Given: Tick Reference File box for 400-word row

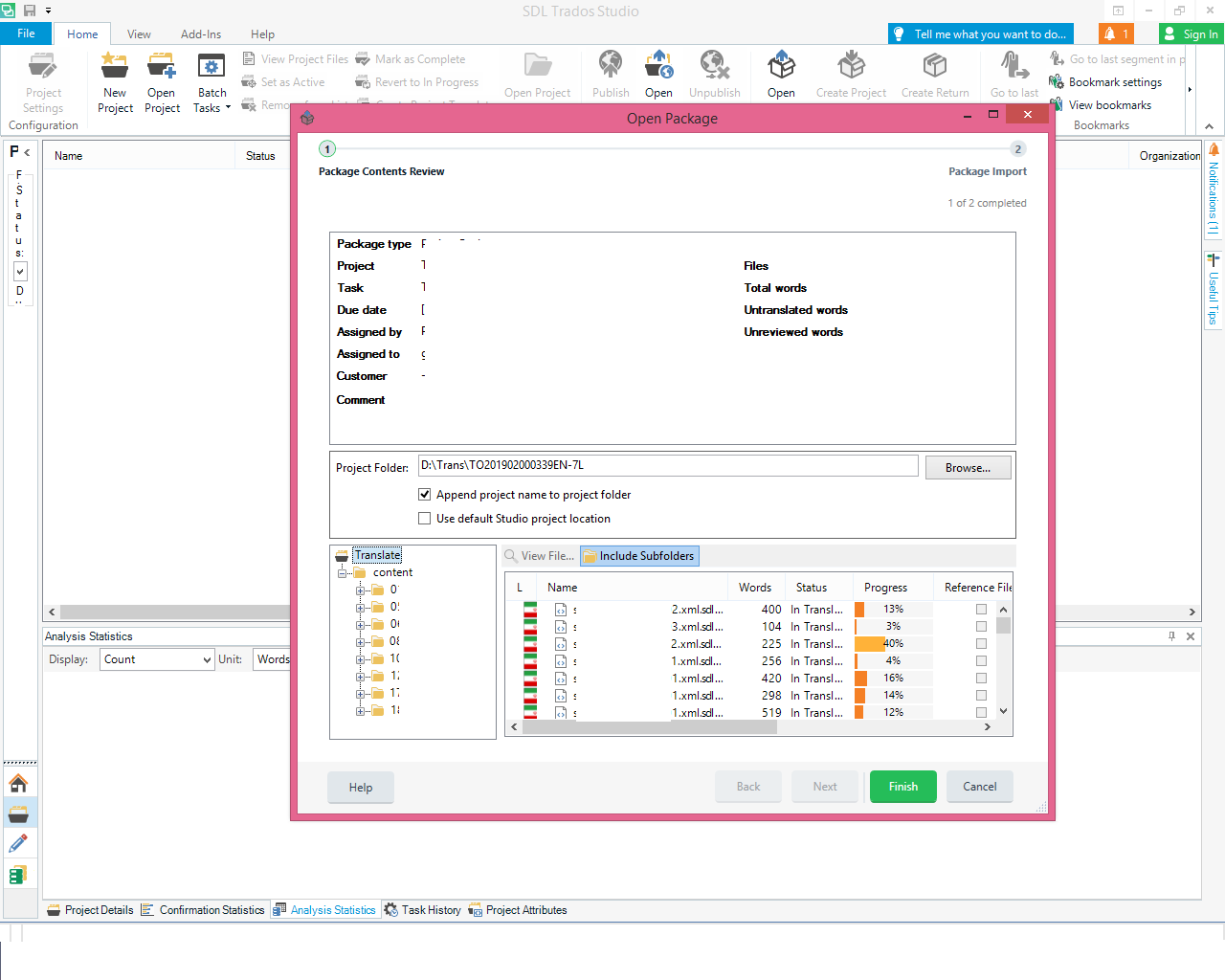Looking at the screenshot, I should (981, 610).
